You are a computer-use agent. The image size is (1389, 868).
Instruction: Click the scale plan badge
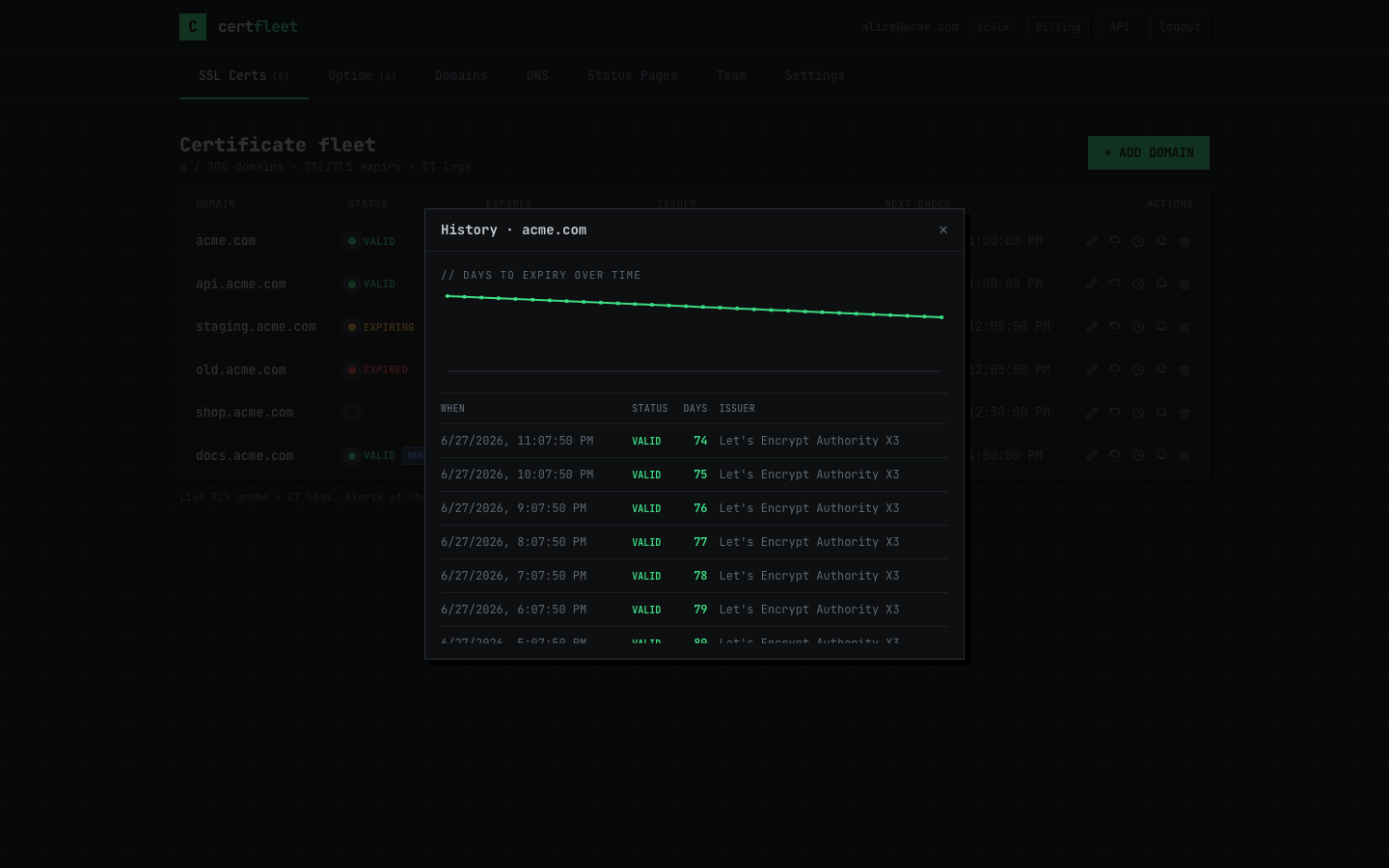[994, 28]
